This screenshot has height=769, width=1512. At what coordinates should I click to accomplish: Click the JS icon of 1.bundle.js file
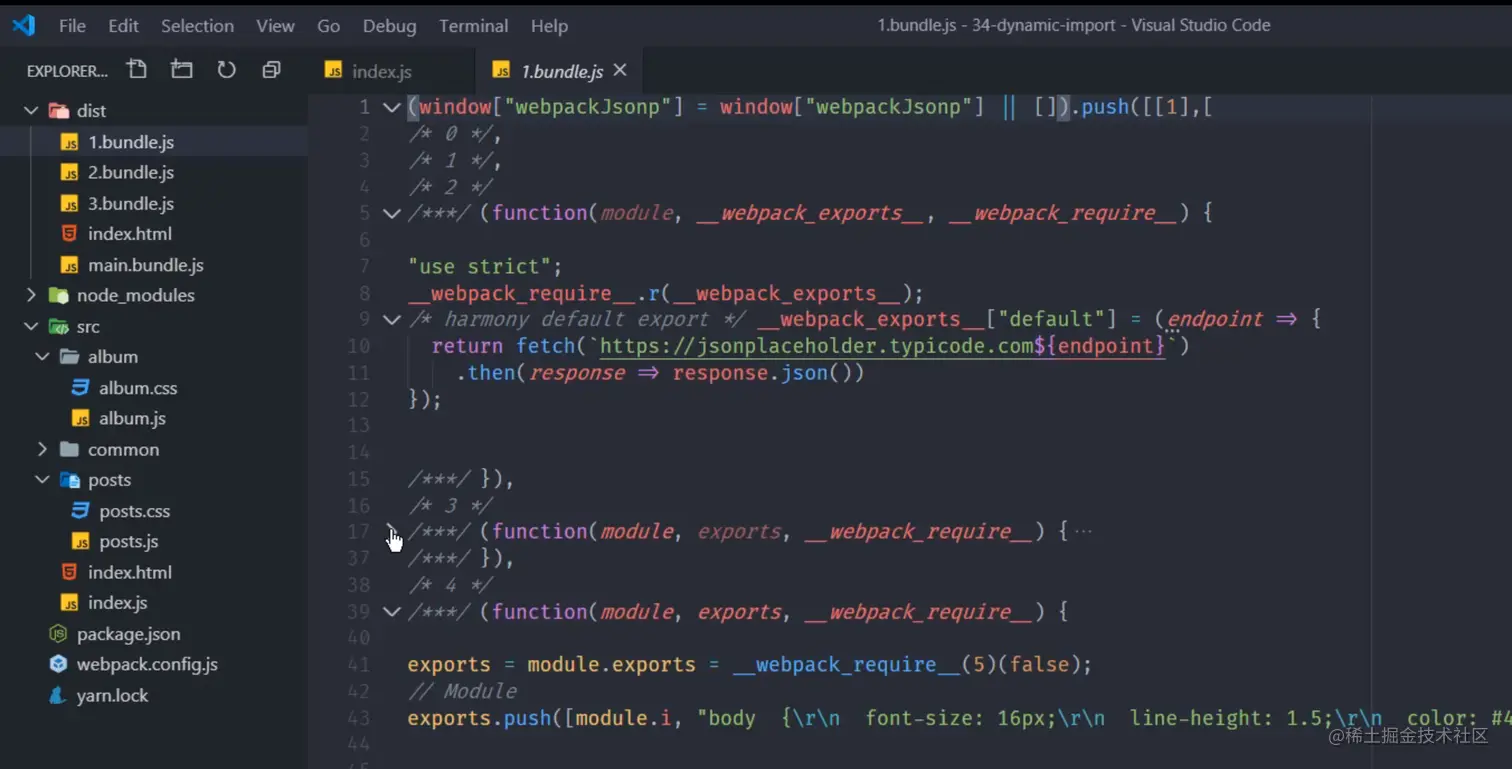click(x=70, y=142)
